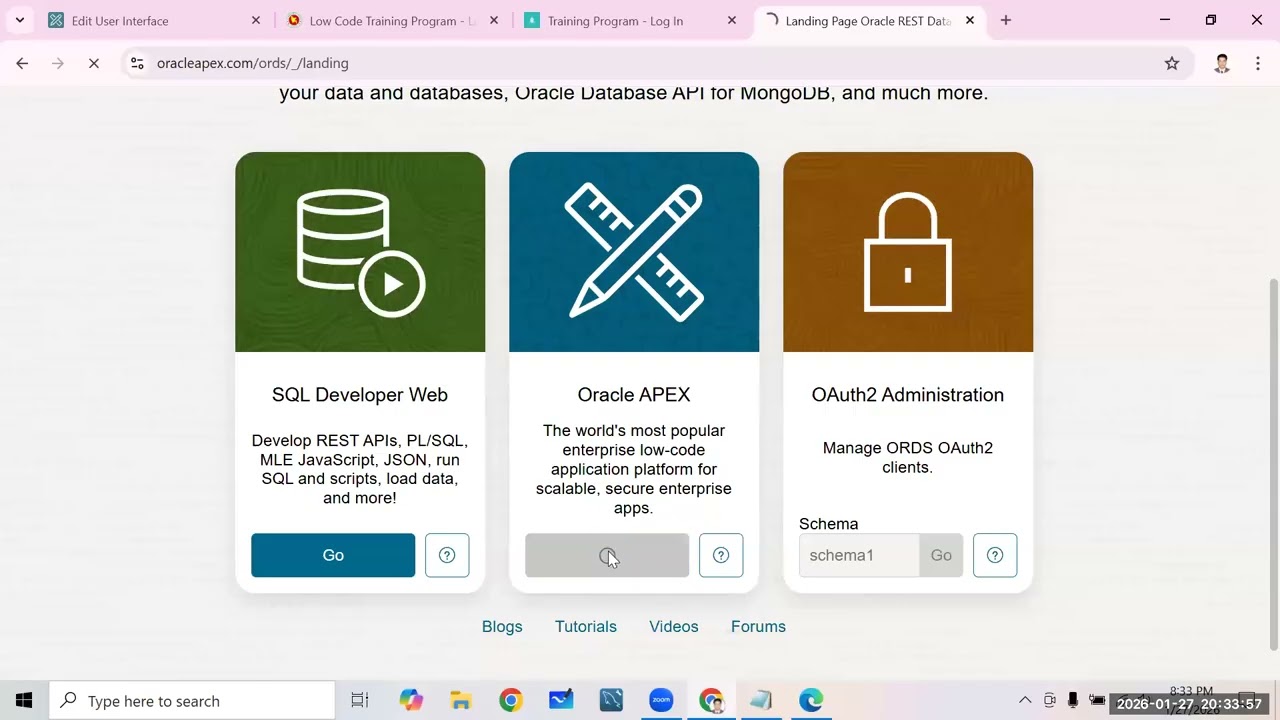Click the OAuth2 schema Go button
1280x720 pixels.
941,555
